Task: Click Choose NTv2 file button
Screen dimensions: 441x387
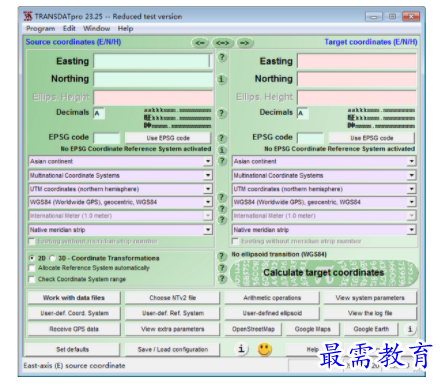Action: point(172,298)
